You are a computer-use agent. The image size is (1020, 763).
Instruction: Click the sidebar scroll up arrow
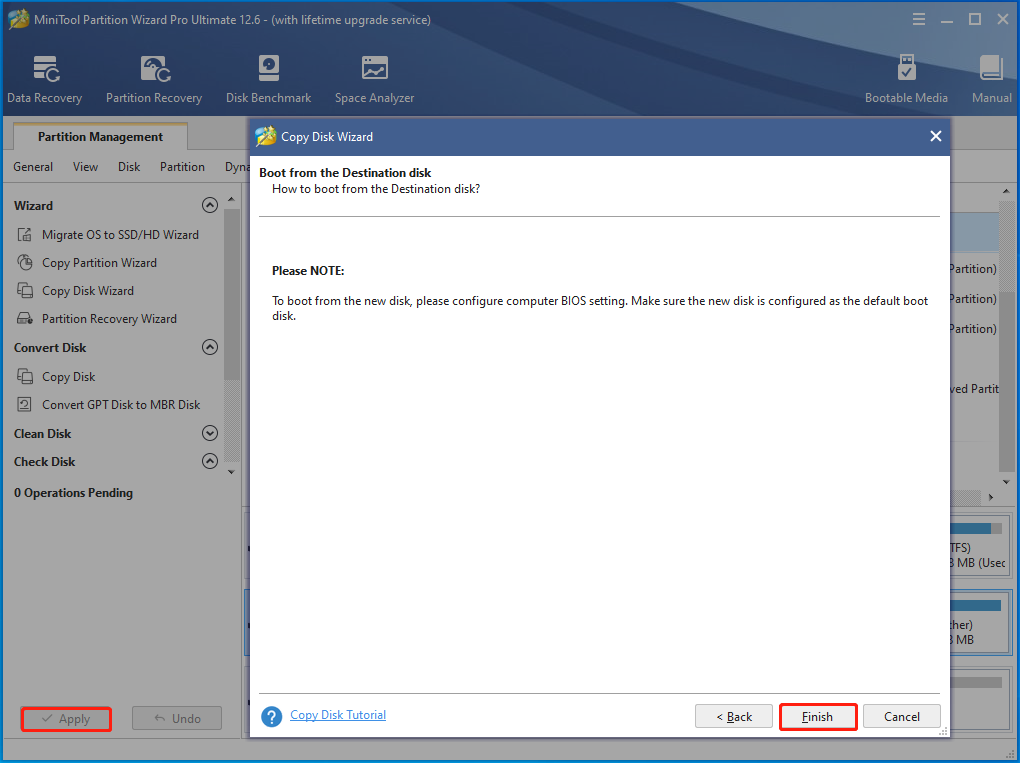click(232, 199)
